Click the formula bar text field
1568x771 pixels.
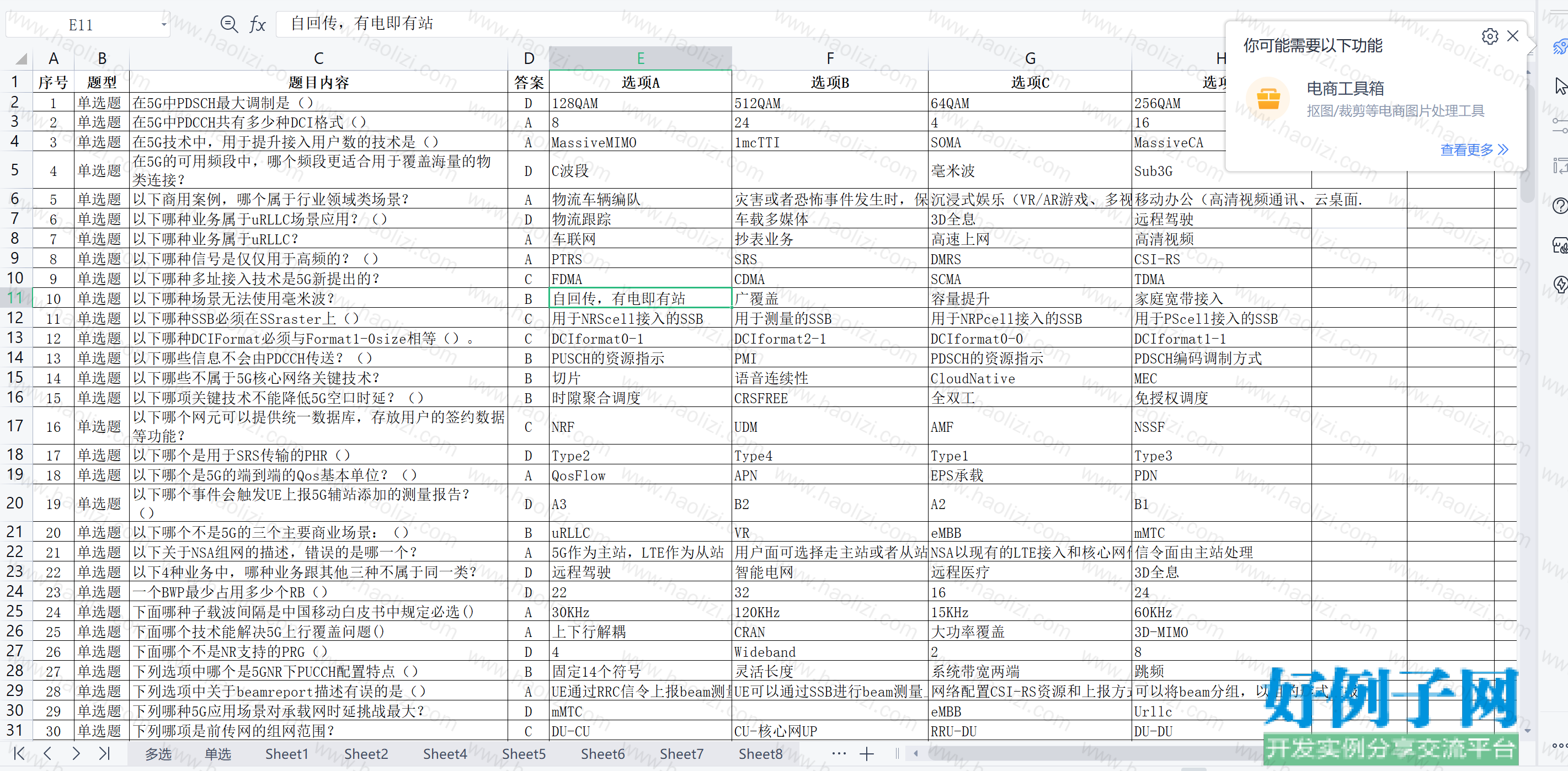[749, 24]
